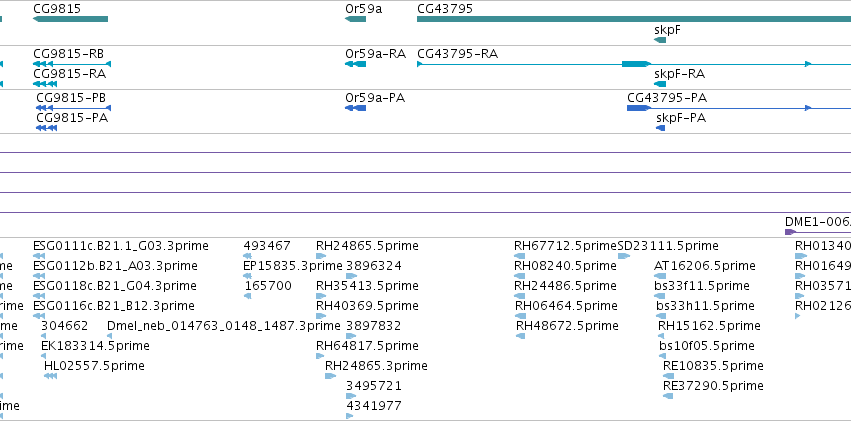The width and height of the screenshot is (851, 421).
Task: Select the CG9815-RB transcript
Action: (x=72, y=64)
